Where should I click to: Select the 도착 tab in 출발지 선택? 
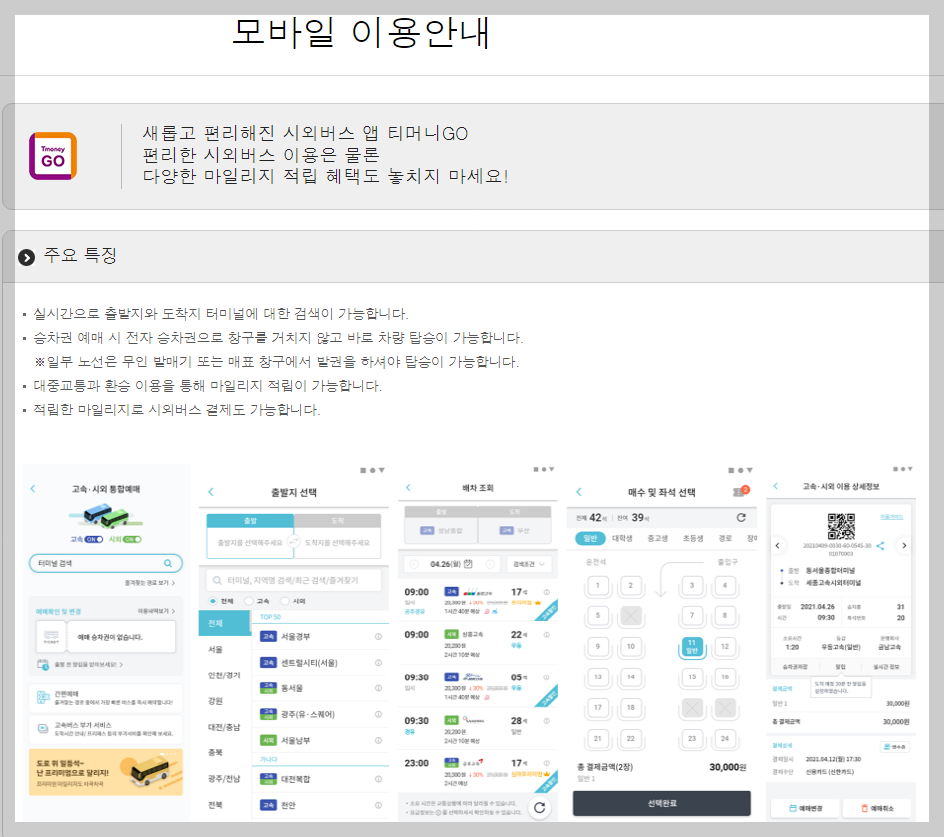click(337, 520)
